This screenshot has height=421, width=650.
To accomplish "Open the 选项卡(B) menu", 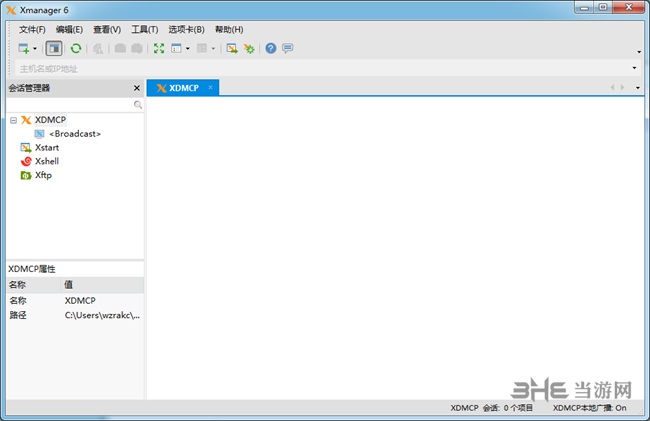I will coord(187,29).
